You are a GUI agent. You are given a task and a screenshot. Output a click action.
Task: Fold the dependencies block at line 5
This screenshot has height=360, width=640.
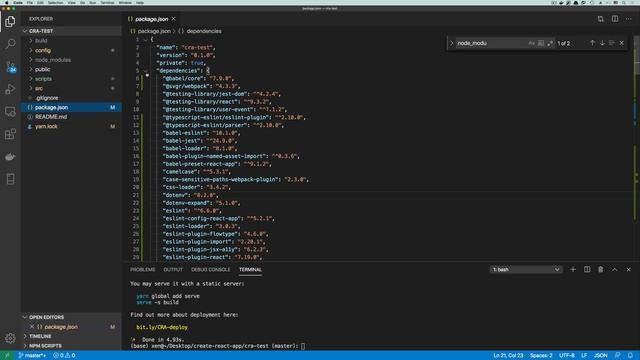click(x=146, y=71)
